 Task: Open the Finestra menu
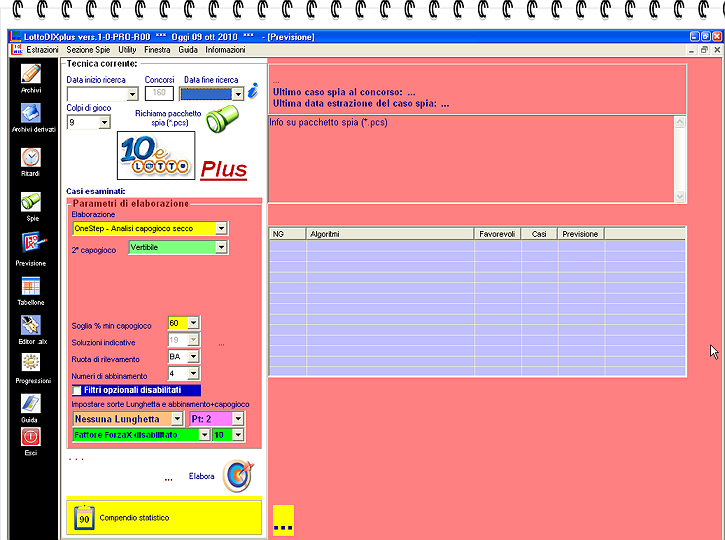click(x=157, y=49)
